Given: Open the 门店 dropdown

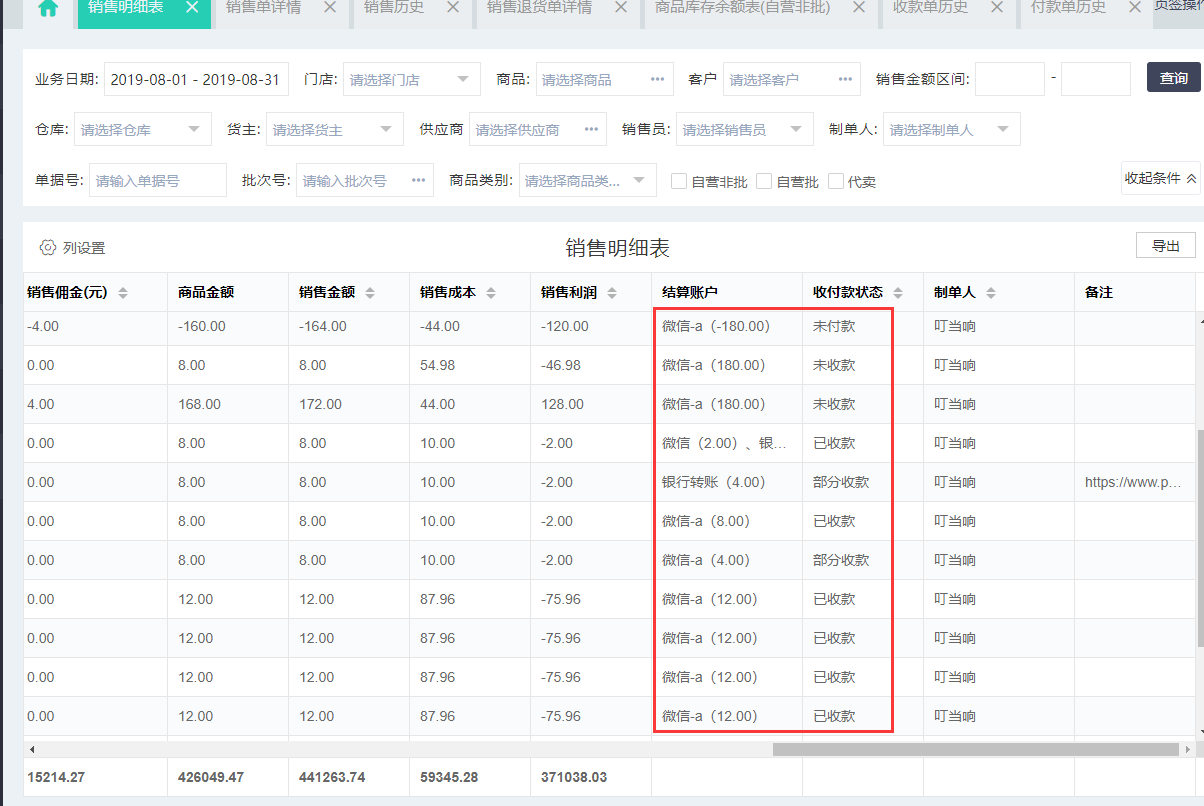Looking at the screenshot, I should tap(412, 79).
